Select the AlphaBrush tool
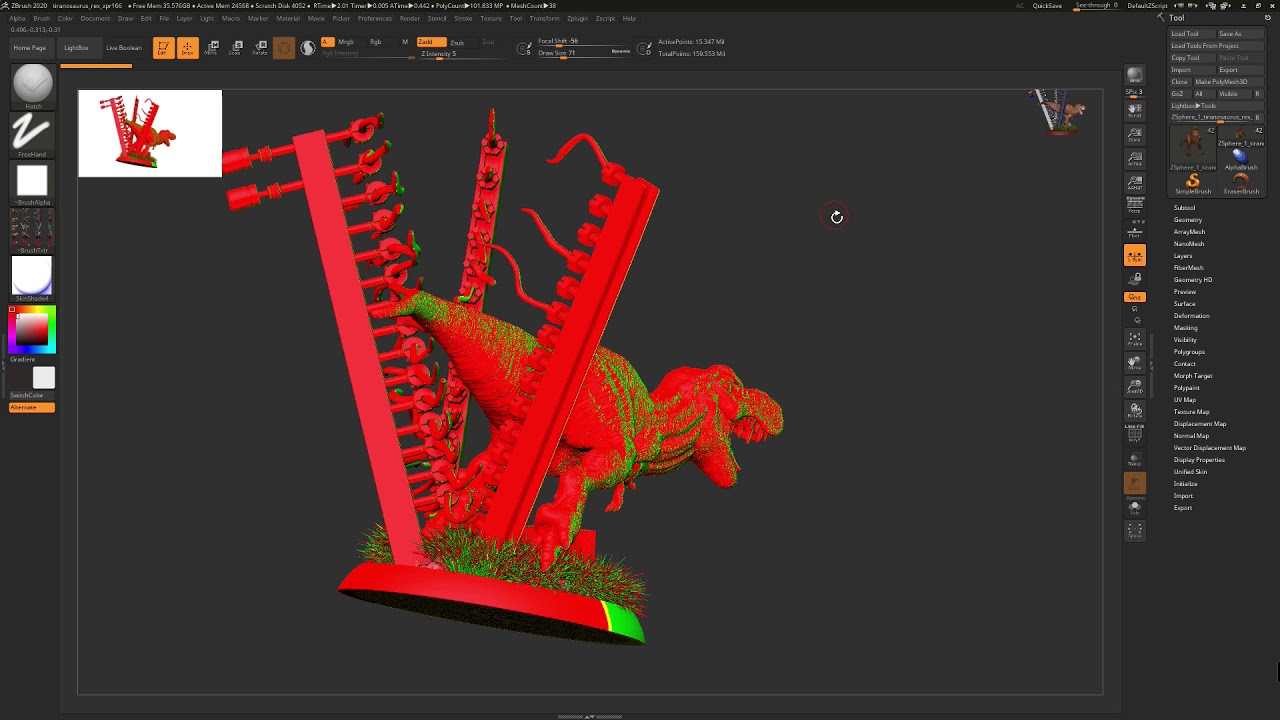 pos(1241,157)
